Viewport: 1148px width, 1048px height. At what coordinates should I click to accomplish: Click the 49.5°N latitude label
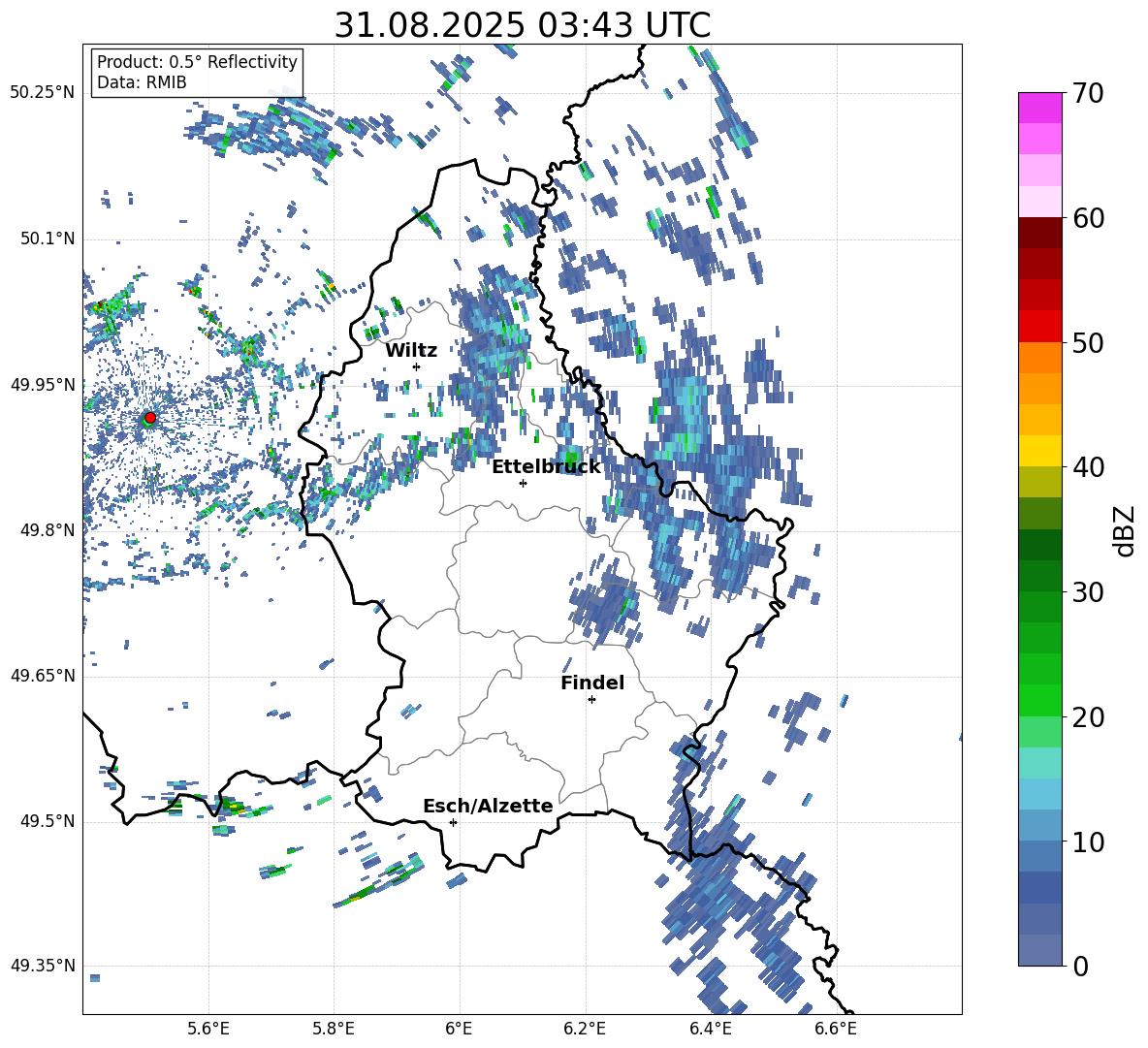click(x=48, y=821)
